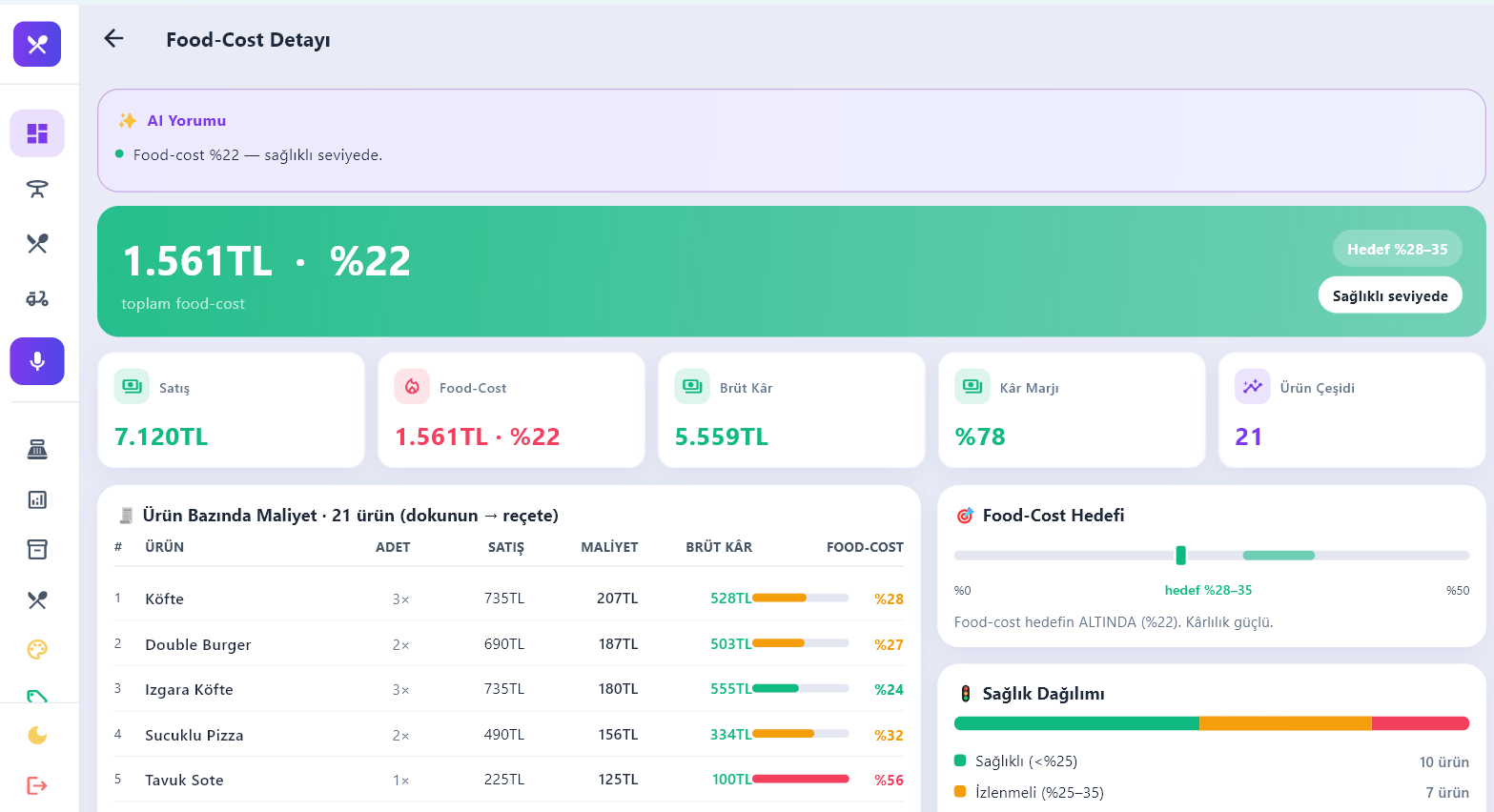Open the delivery scooter section

(x=37, y=299)
